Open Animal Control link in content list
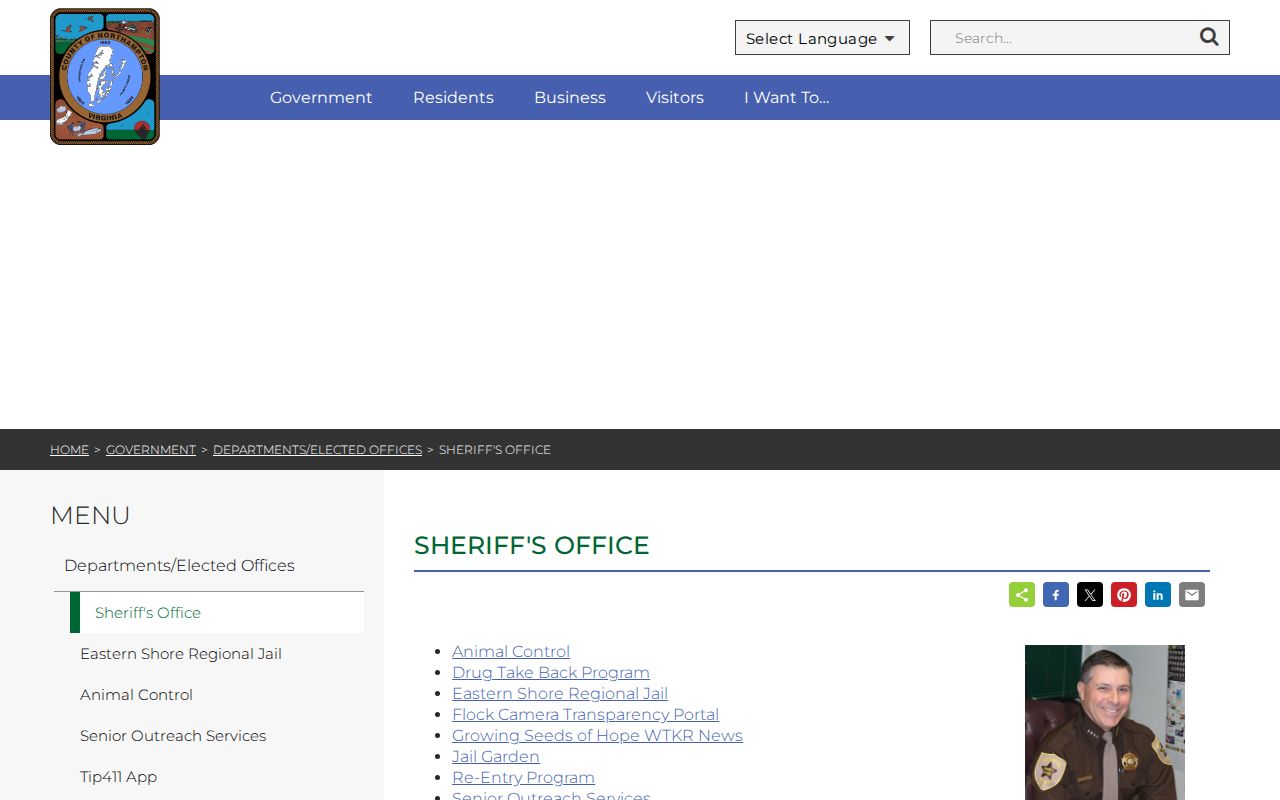Screen dimensions: 1280x800 (x=511, y=651)
